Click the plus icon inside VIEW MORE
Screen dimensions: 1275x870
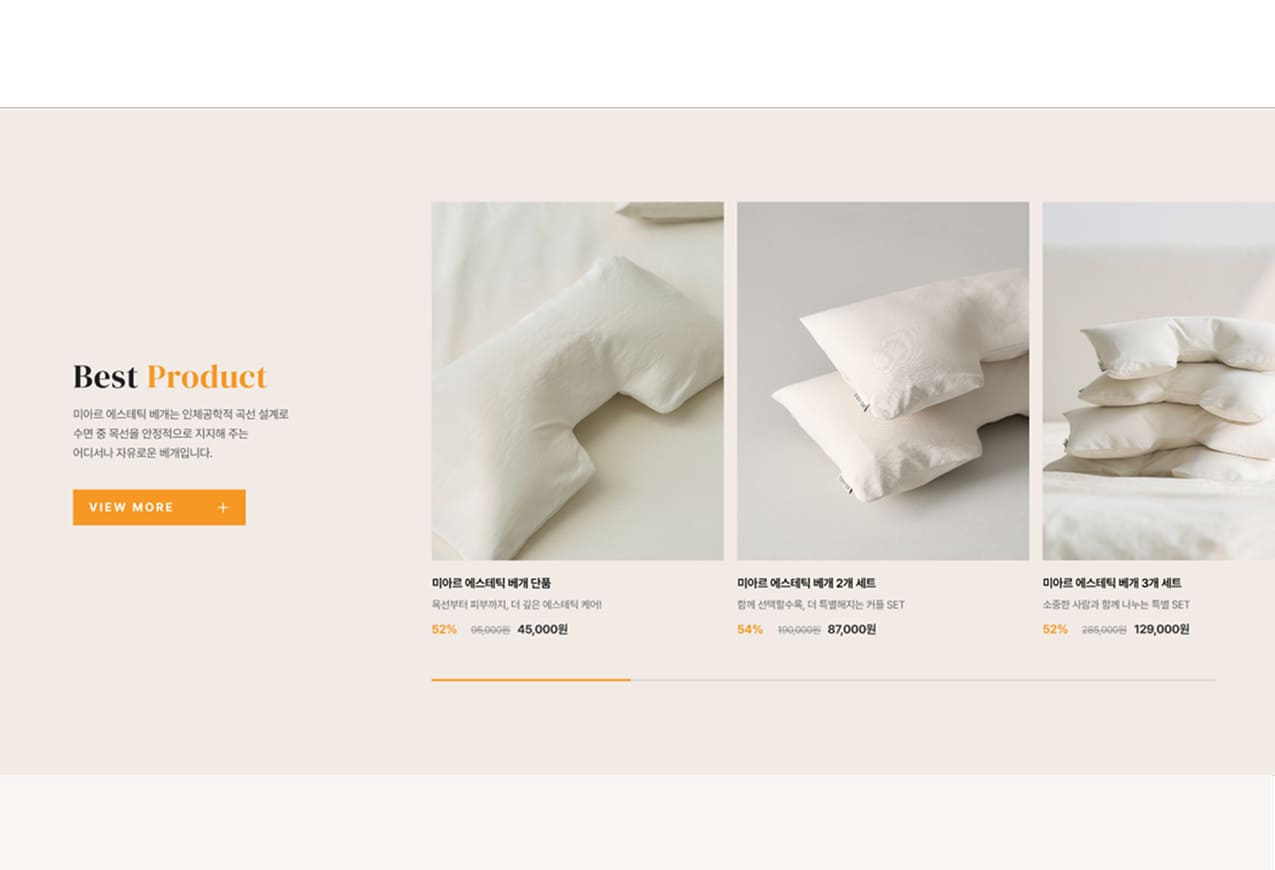(x=223, y=507)
